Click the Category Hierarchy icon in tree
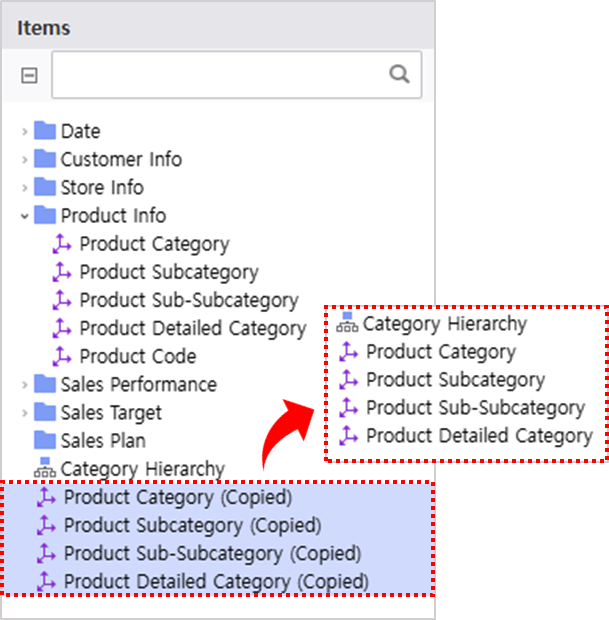Viewport: 609px width, 620px height. tap(45, 468)
